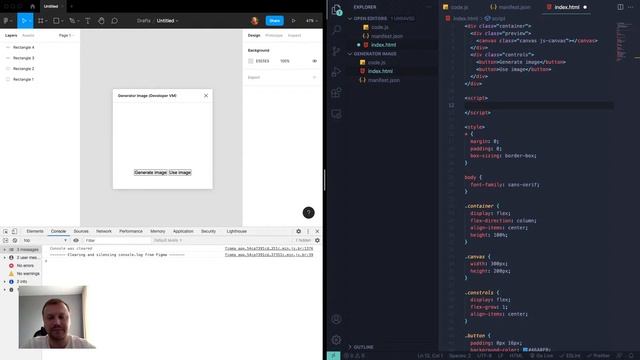The width and height of the screenshot is (640, 360).
Task: Click the Background color swatch in Figma
Action: point(251,61)
